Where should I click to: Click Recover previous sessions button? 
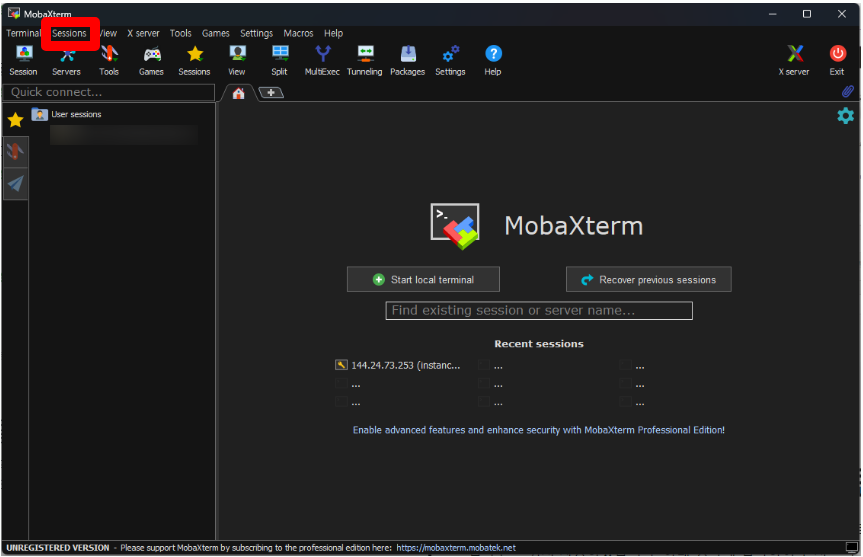click(x=649, y=280)
